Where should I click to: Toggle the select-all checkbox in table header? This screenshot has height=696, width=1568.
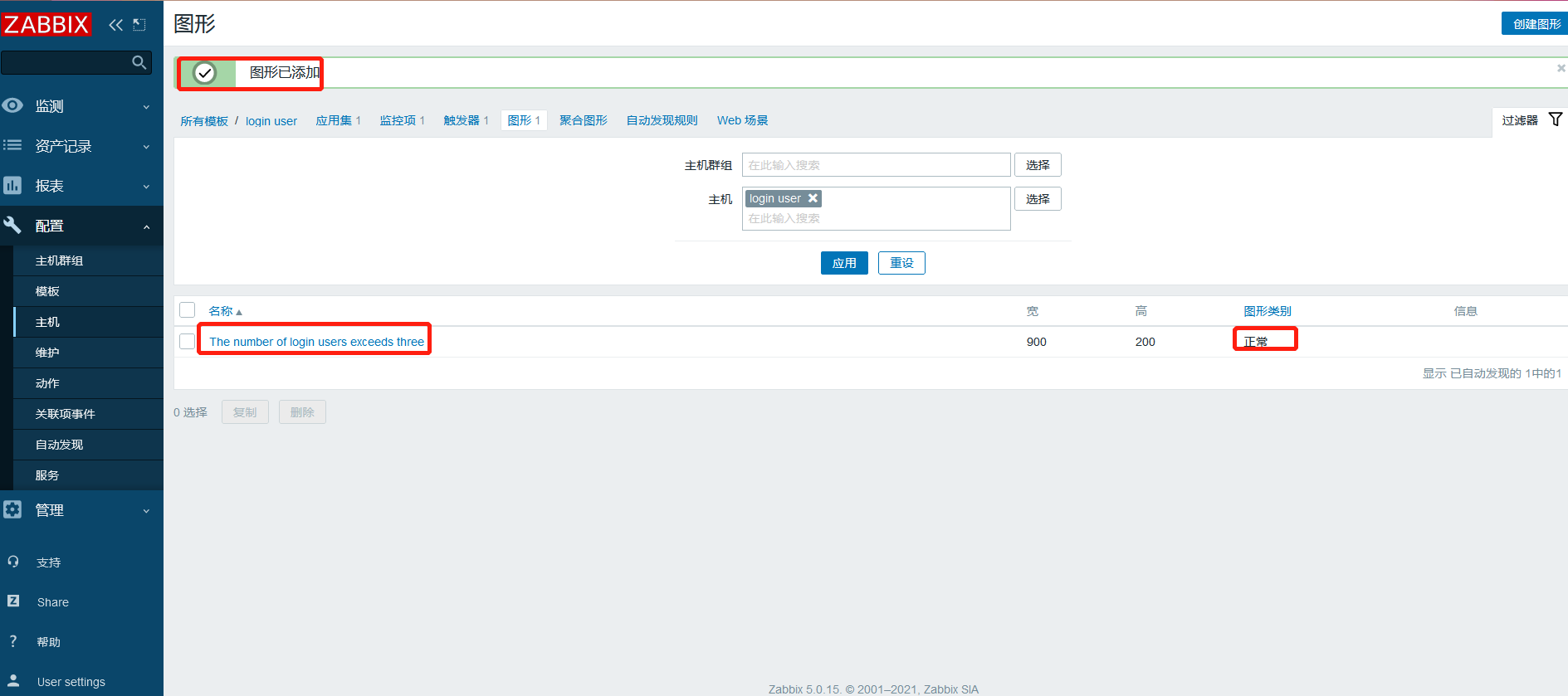click(188, 310)
